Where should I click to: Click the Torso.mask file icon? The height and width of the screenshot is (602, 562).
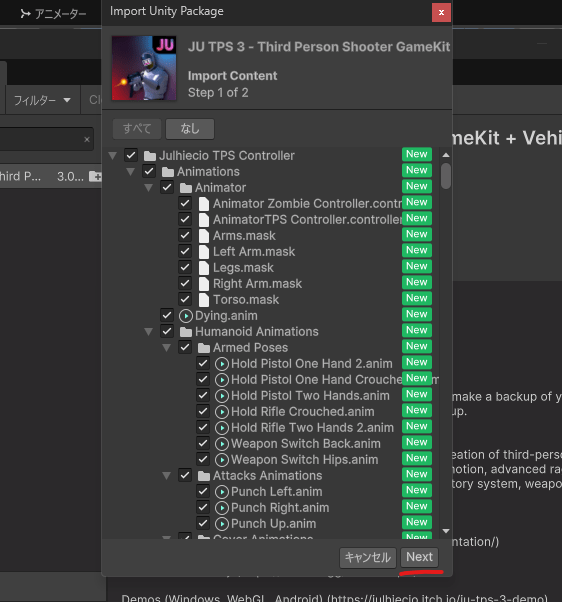(204, 300)
